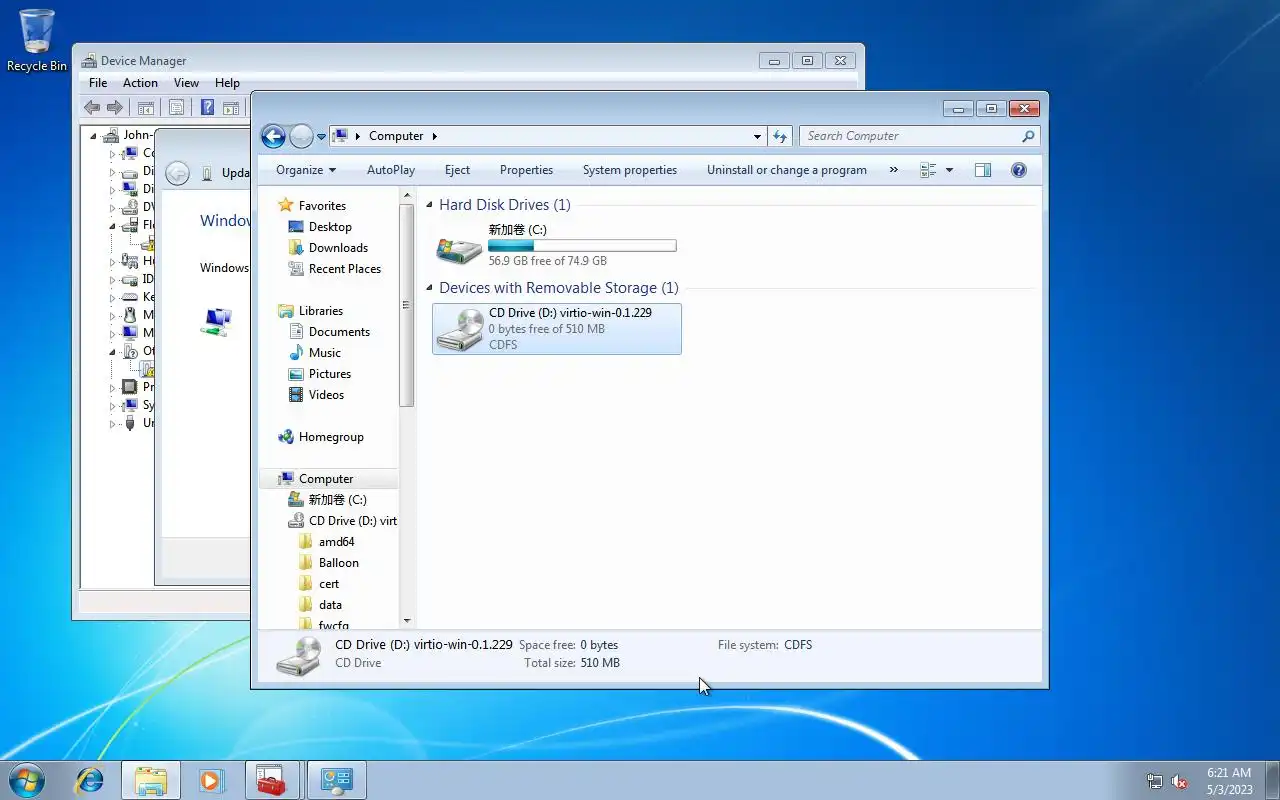
Task: Click blue Help icon in Device Manager toolbar
Action: click(207, 108)
